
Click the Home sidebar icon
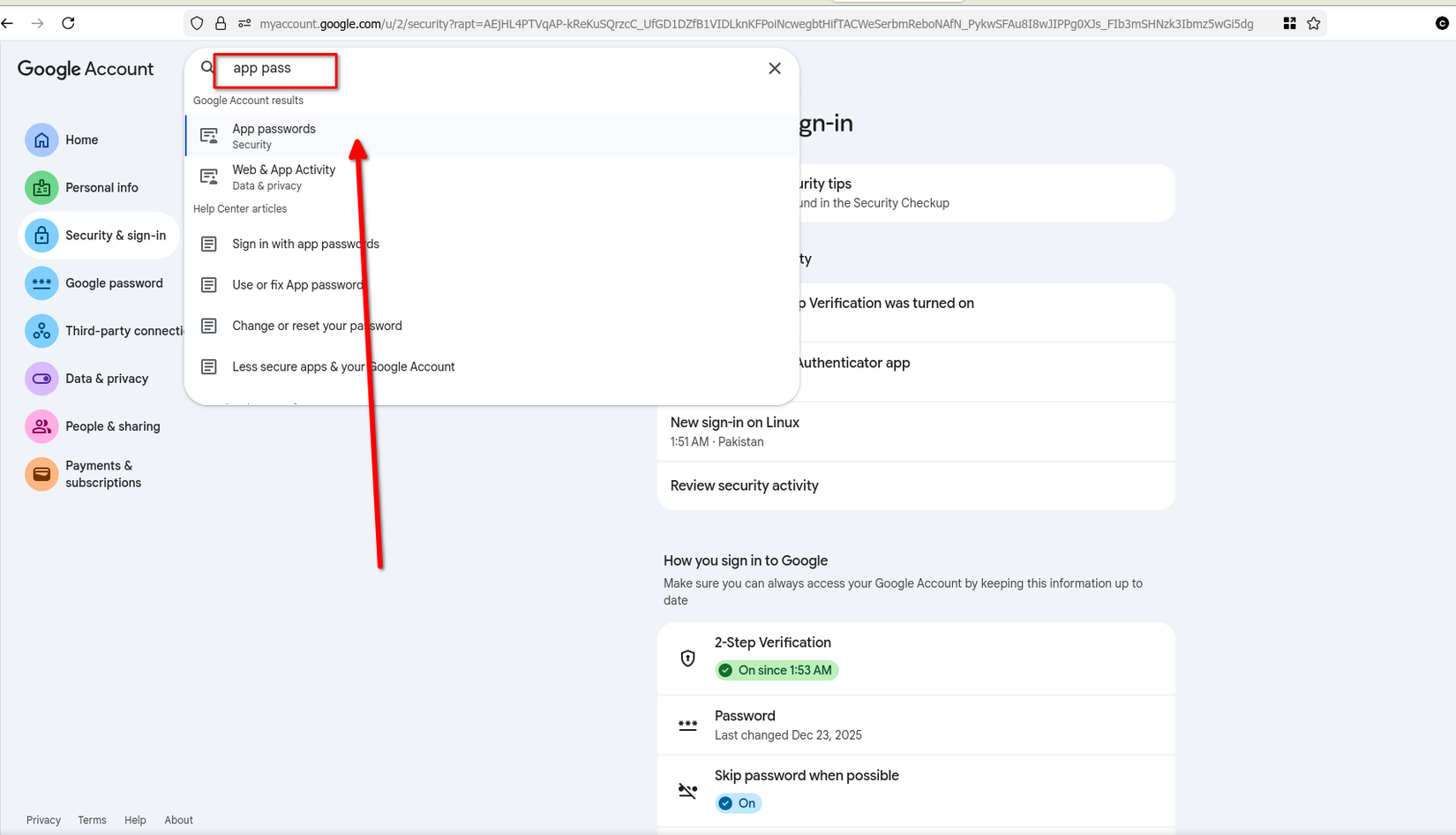click(41, 139)
